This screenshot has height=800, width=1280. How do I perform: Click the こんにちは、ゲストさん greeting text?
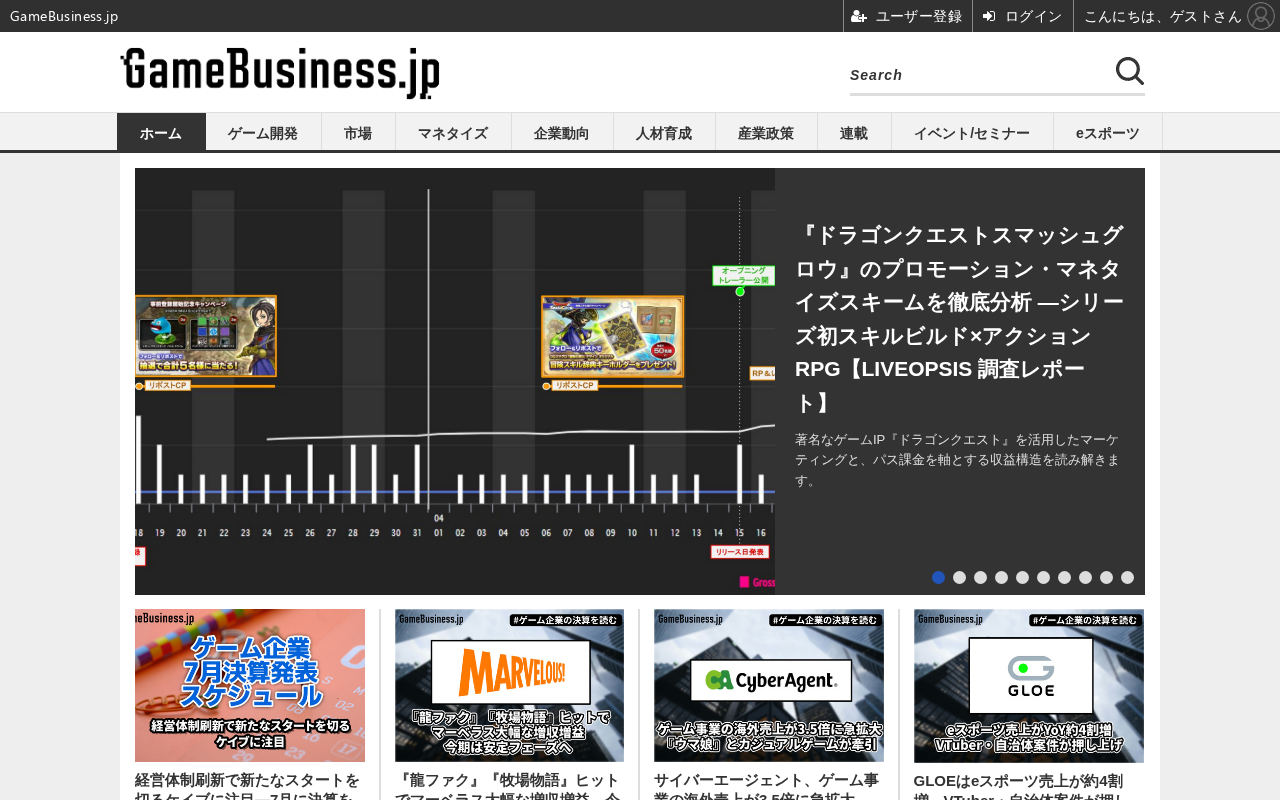[x=1162, y=16]
